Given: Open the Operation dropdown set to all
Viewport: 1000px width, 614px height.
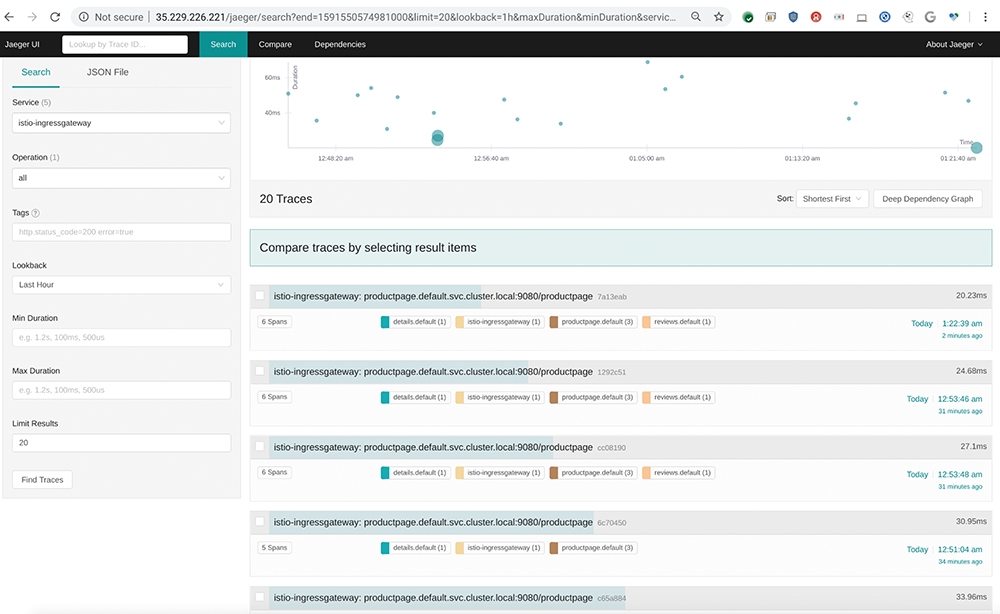Looking at the screenshot, I should click(x=121, y=178).
